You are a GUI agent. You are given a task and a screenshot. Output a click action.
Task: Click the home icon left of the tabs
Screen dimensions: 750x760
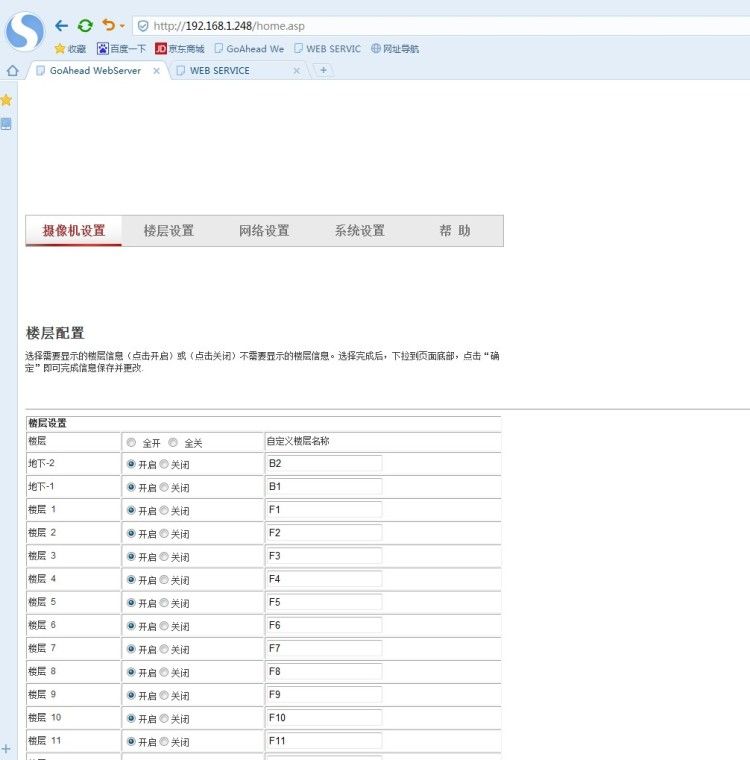pos(13,71)
